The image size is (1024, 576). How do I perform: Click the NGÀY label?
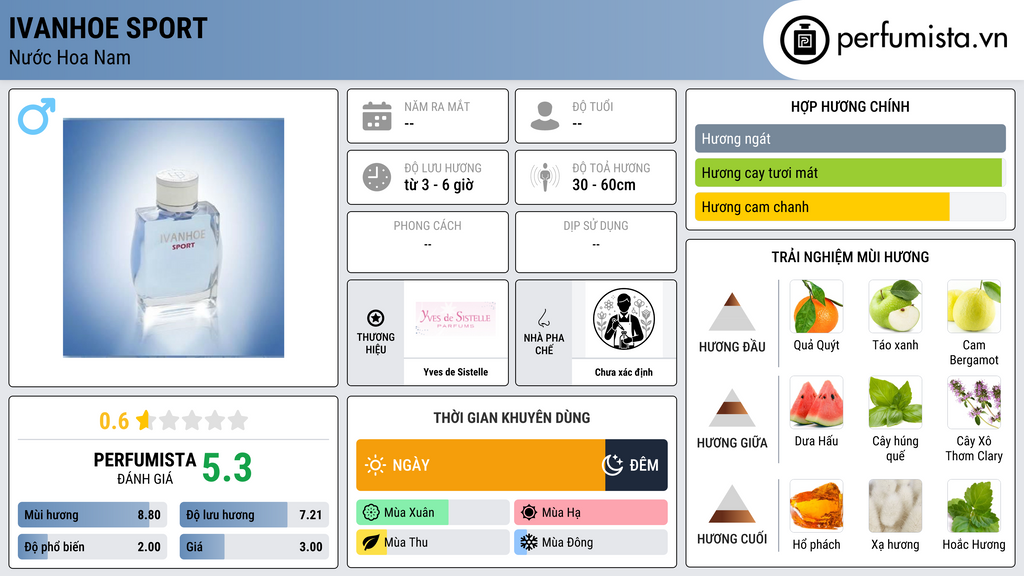tap(411, 465)
